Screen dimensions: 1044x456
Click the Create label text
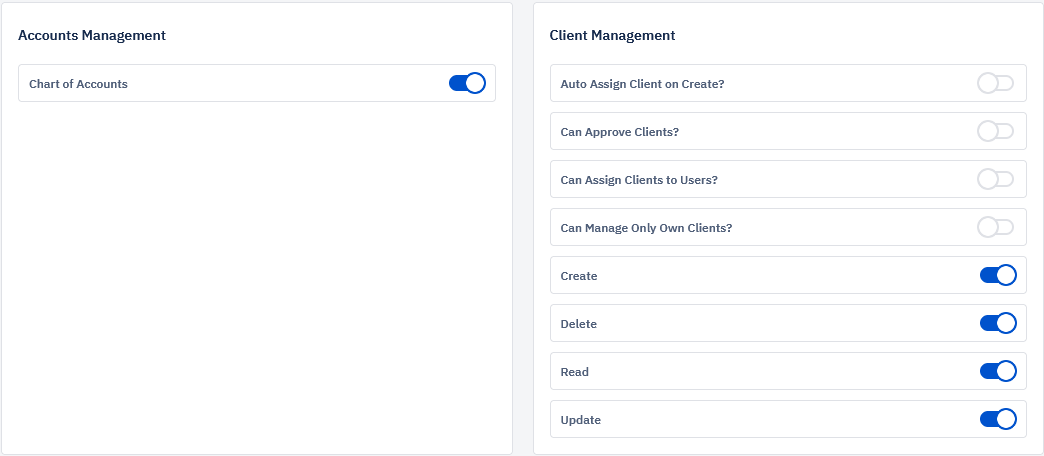pyautogui.click(x=579, y=276)
